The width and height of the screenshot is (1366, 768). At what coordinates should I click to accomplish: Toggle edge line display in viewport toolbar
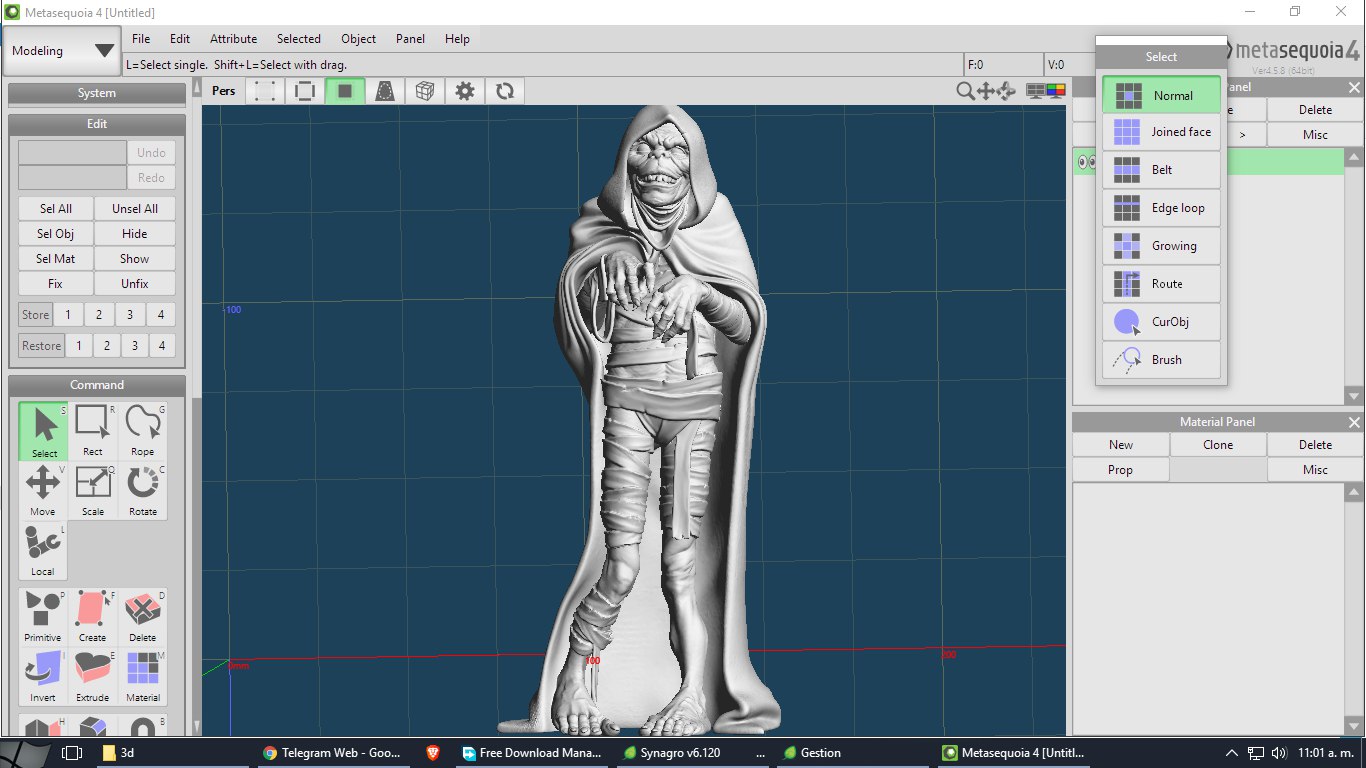click(305, 91)
